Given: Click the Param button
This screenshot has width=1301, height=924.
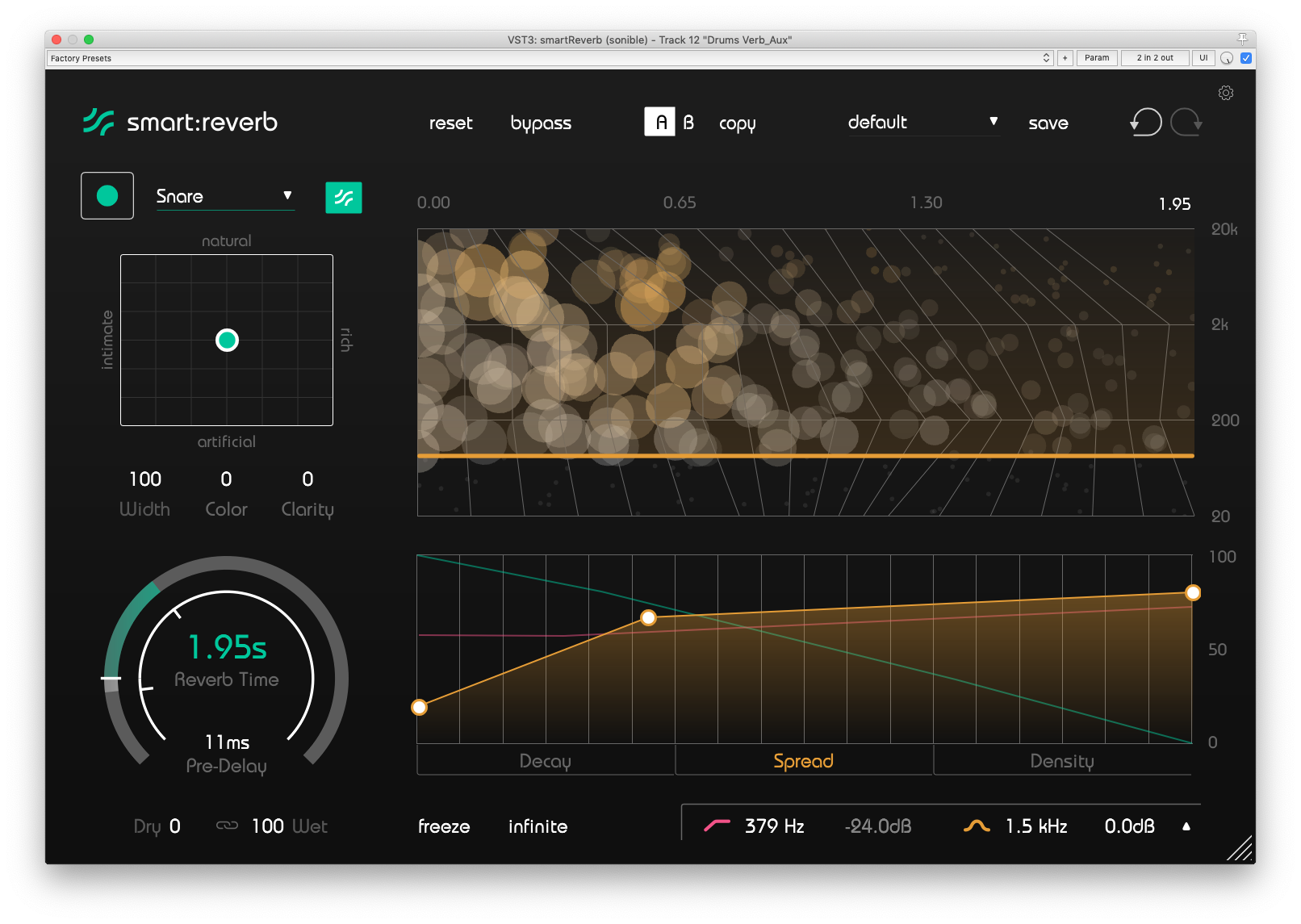Looking at the screenshot, I should pos(1097,58).
